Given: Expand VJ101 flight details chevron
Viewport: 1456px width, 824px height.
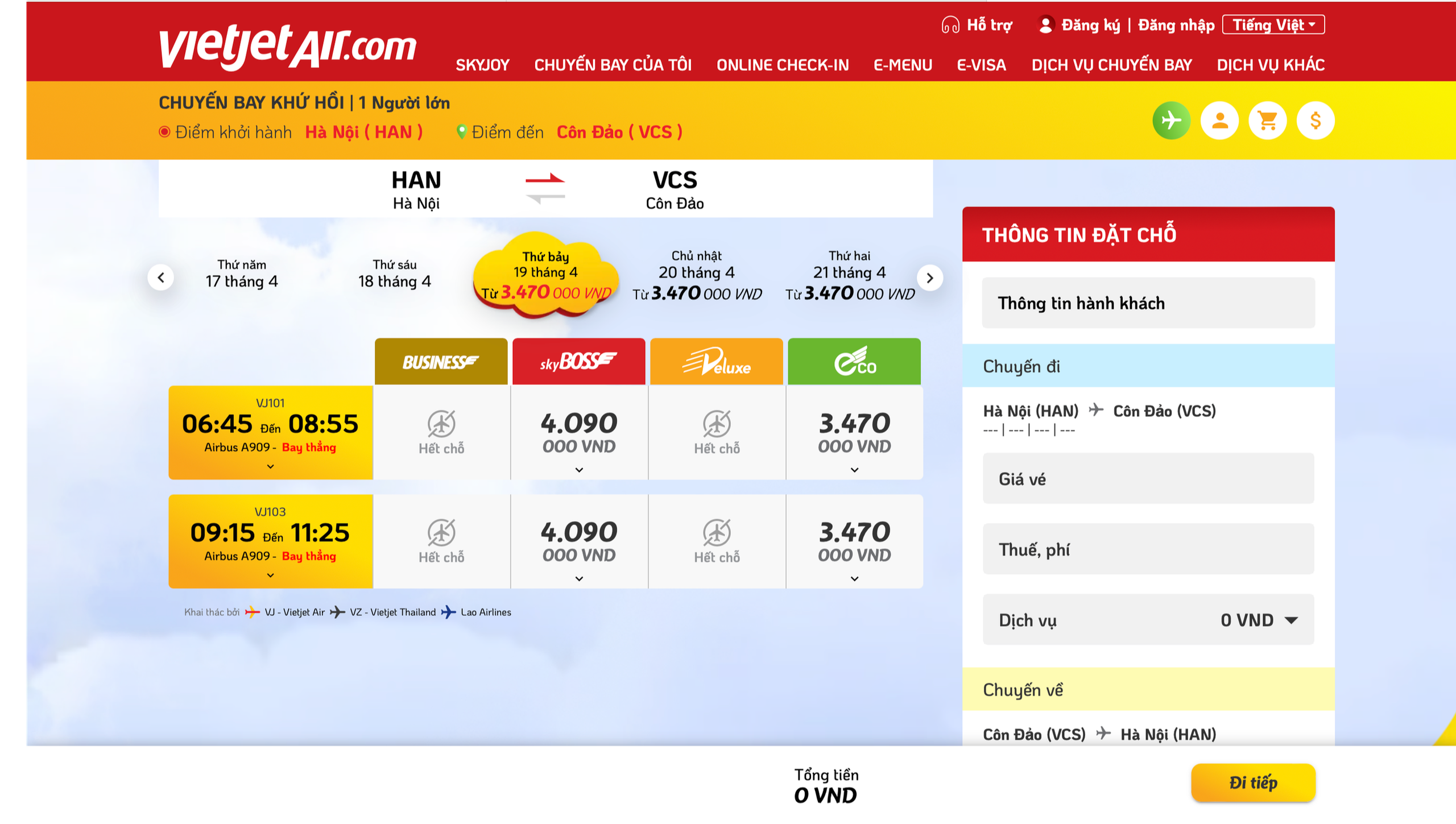Looking at the screenshot, I should [271, 466].
